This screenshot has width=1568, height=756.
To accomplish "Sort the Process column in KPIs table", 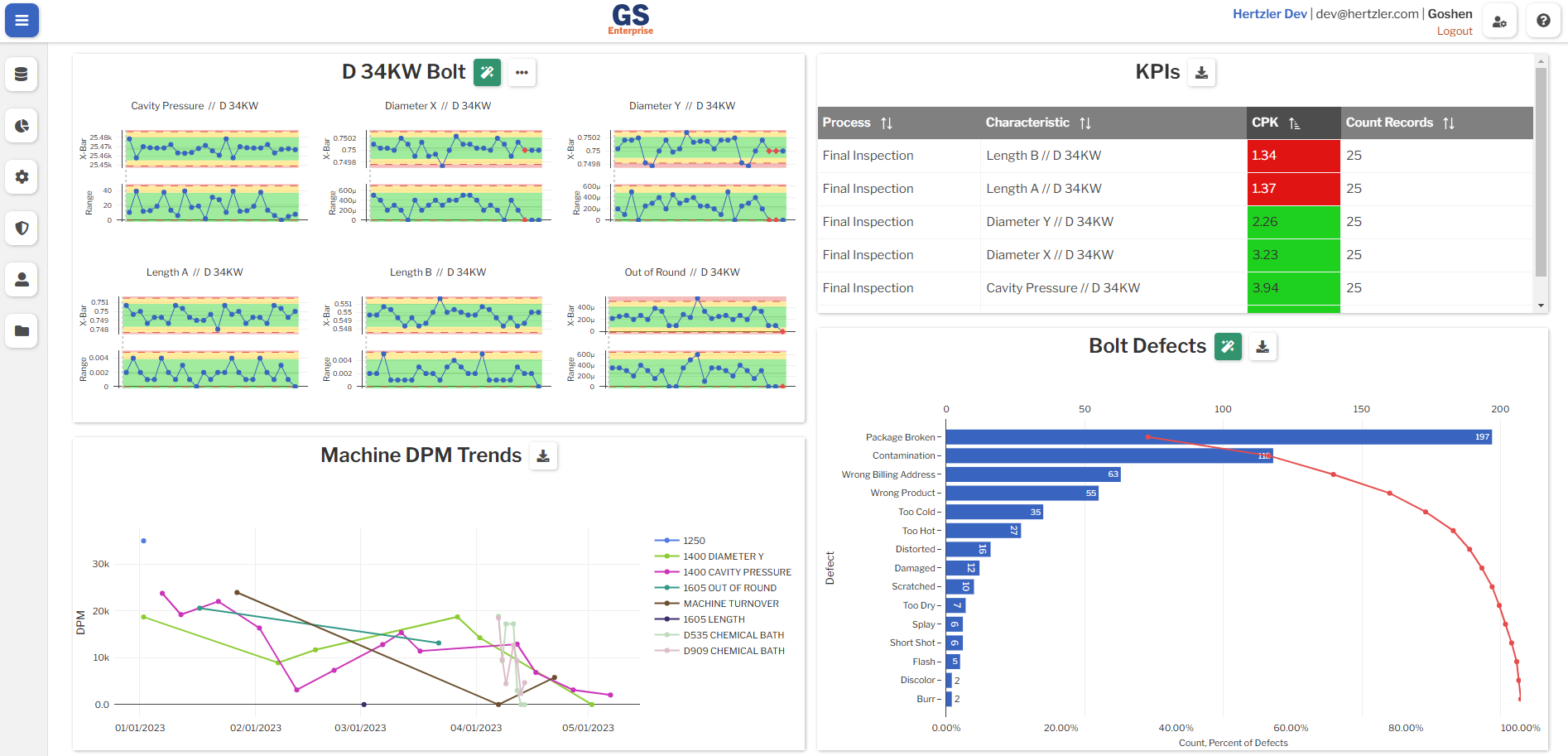I will [x=887, y=123].
